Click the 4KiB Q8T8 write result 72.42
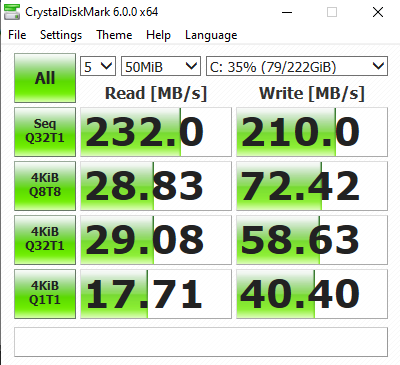Screen dimensions: 400x365 pyautogui.click(x=312, y=186)
